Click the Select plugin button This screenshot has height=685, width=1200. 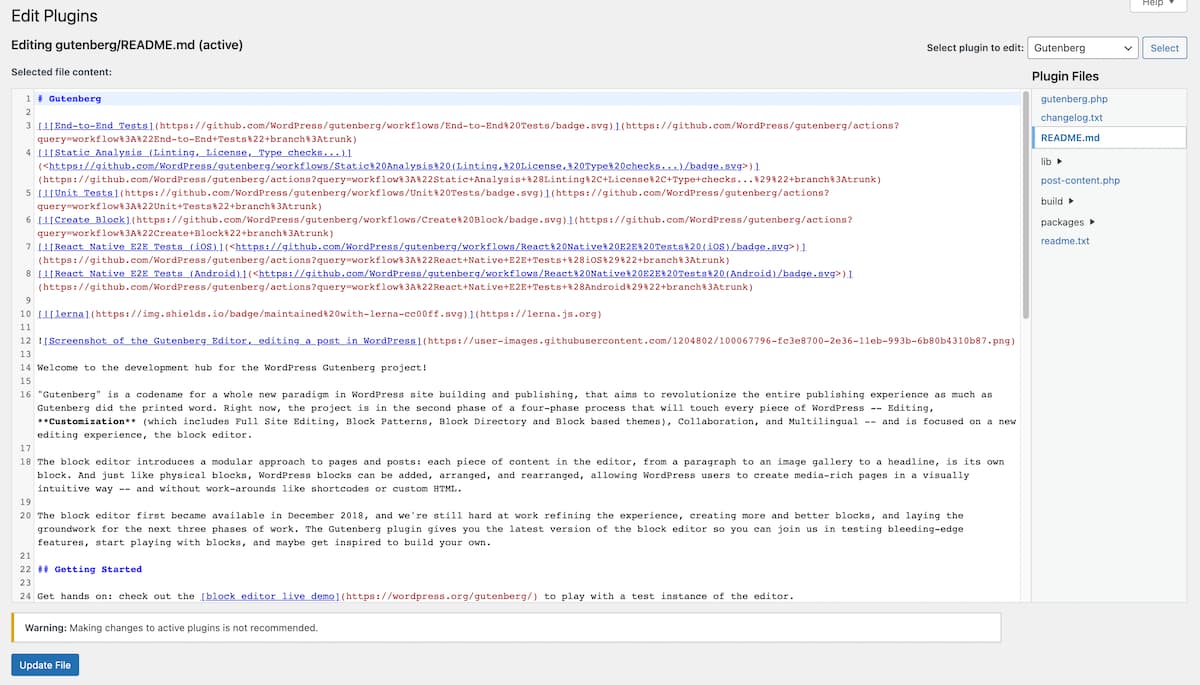click(x=1164, y=47)
